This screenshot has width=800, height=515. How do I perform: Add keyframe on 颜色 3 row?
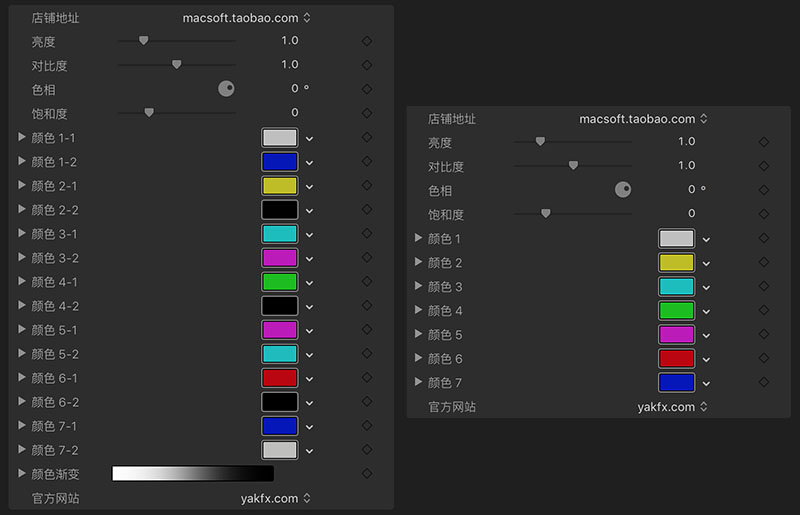tap(763, 286)
